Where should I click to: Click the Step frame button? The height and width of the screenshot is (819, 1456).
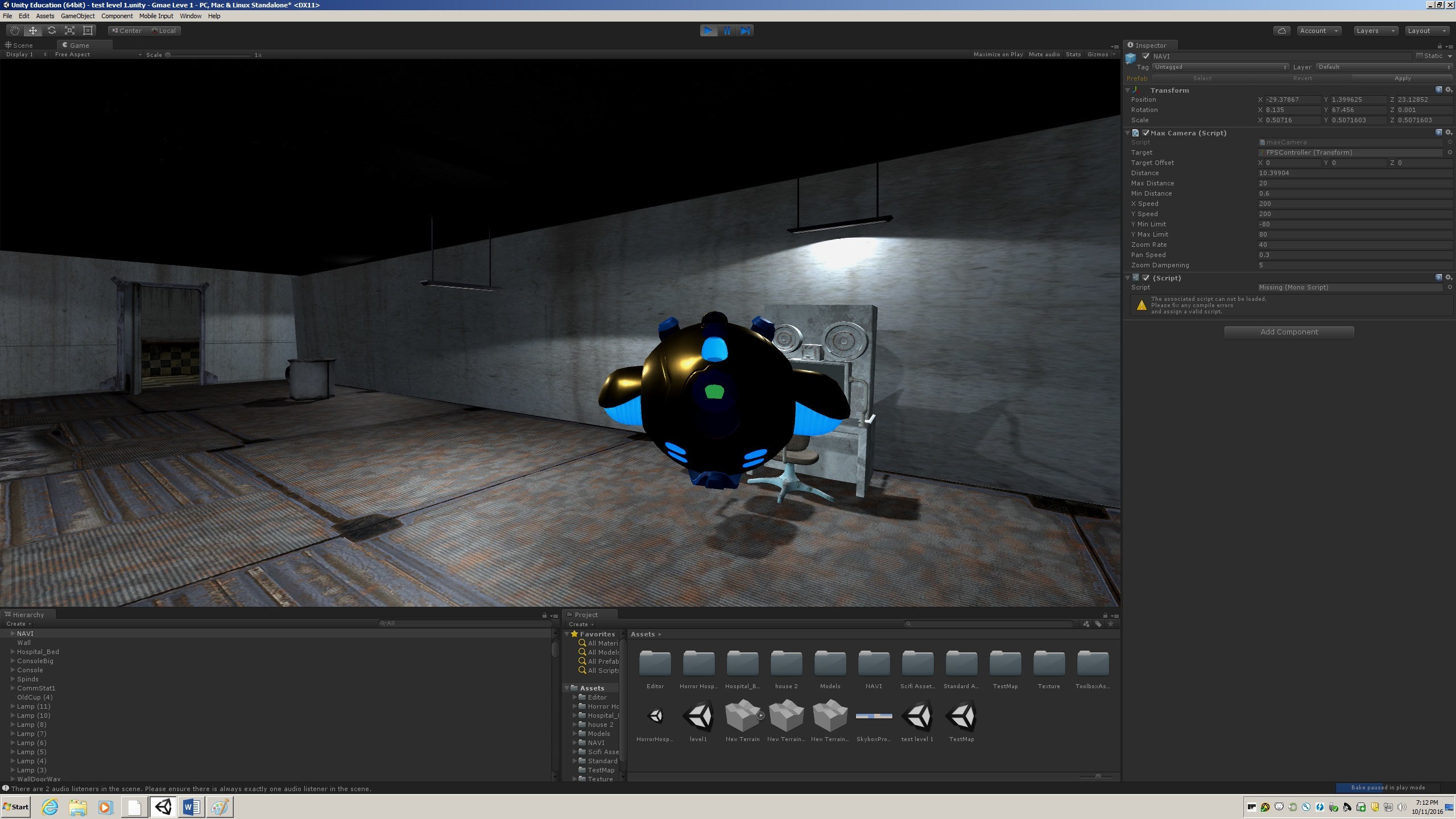pyautogui.click(x=745, y=31)
